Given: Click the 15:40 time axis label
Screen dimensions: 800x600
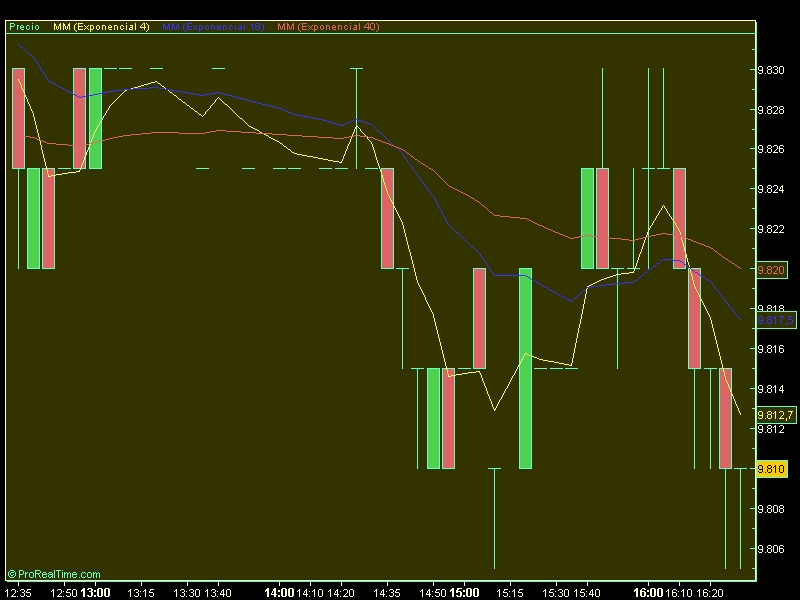Looking at the screenshot, I should coord(586,593).
